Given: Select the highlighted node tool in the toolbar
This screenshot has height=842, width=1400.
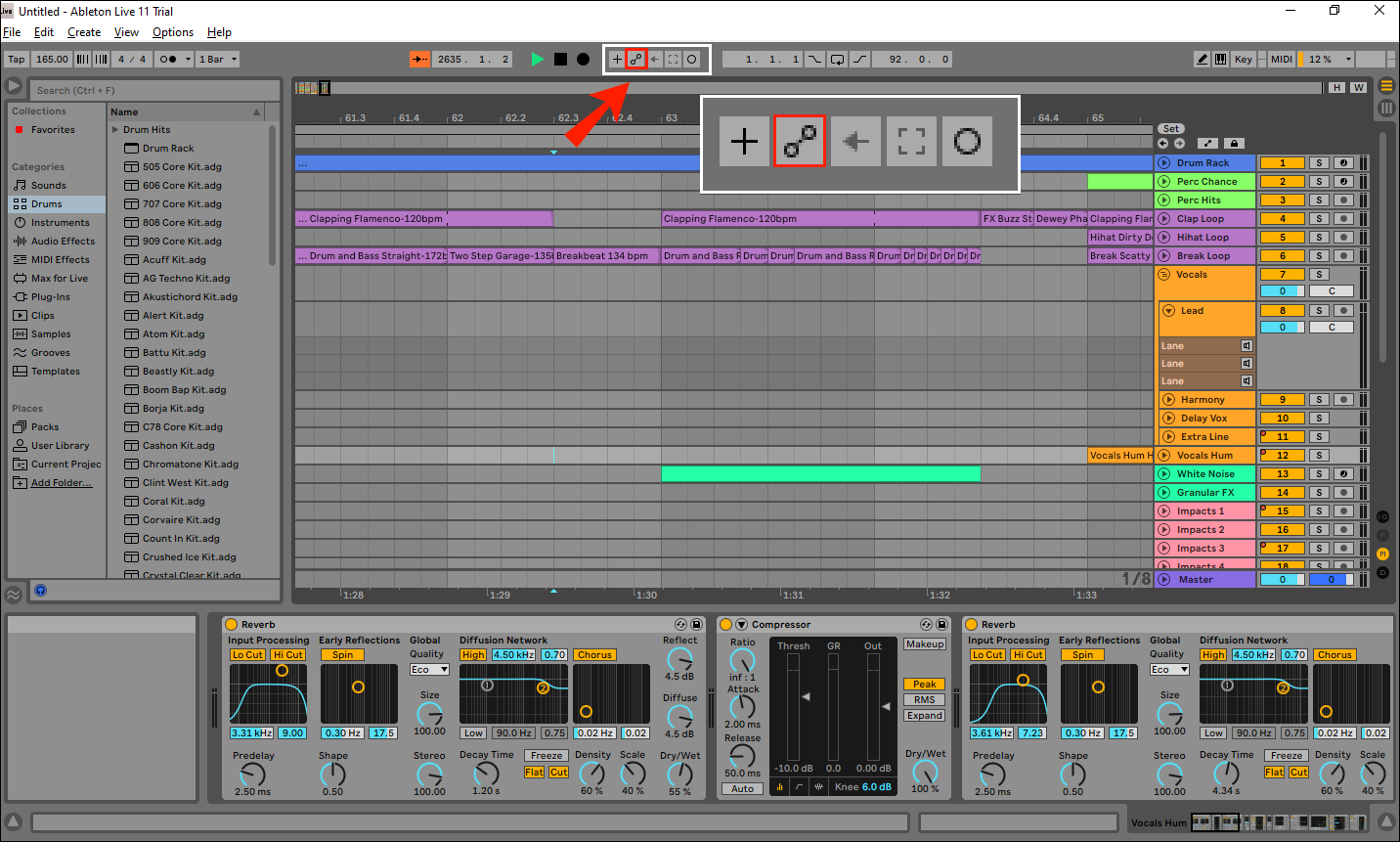Looking at the screenshot, I should click(636, 59).
